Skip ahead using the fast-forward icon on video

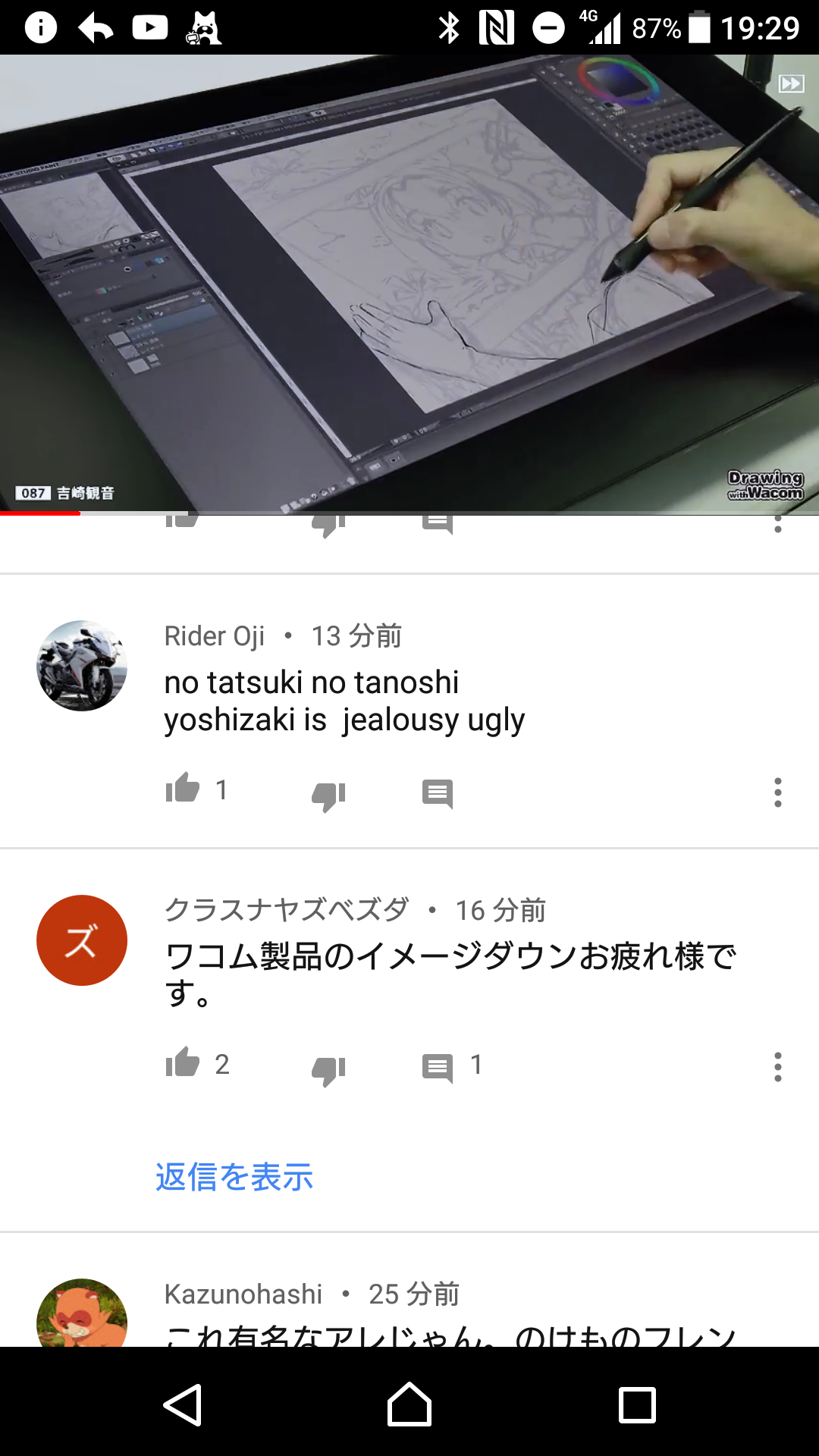pos(791,83)
